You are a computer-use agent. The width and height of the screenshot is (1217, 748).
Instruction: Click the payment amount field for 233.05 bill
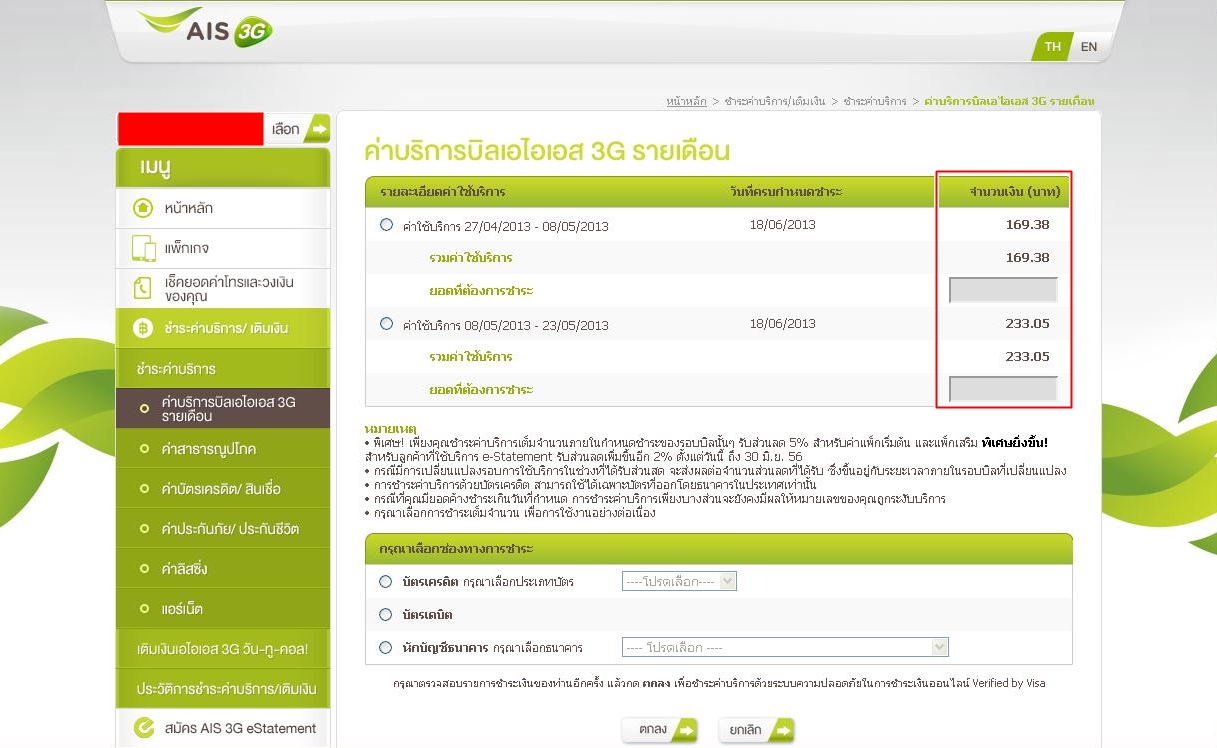pyautogui.click(x=1003, y=389)
